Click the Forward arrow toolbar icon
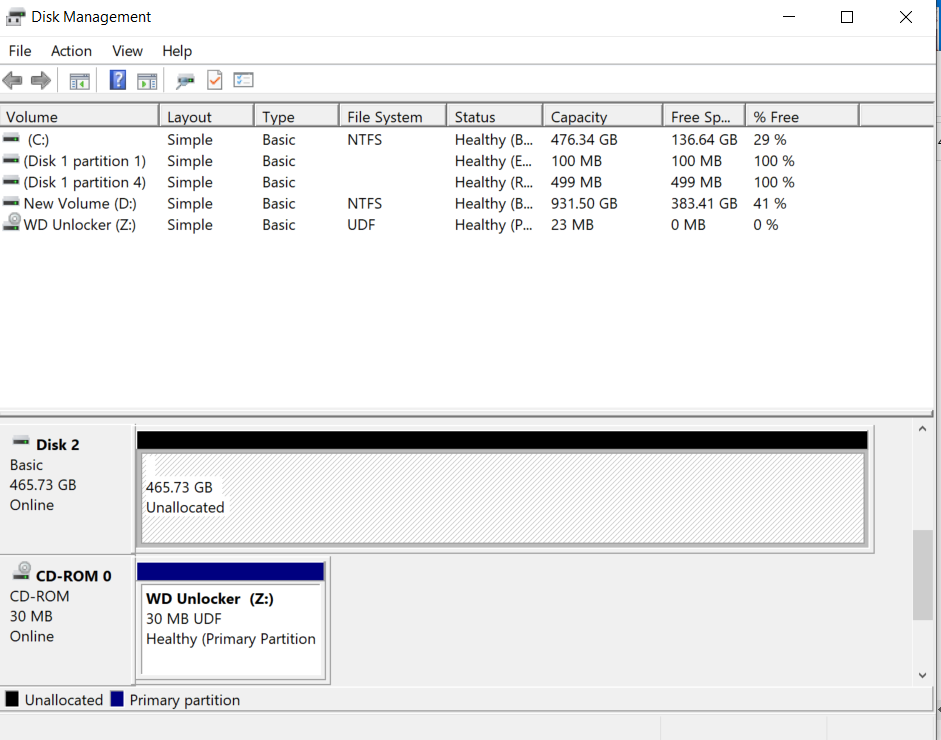Viewport: 941px width, 740px height. (x=41, y=80)
